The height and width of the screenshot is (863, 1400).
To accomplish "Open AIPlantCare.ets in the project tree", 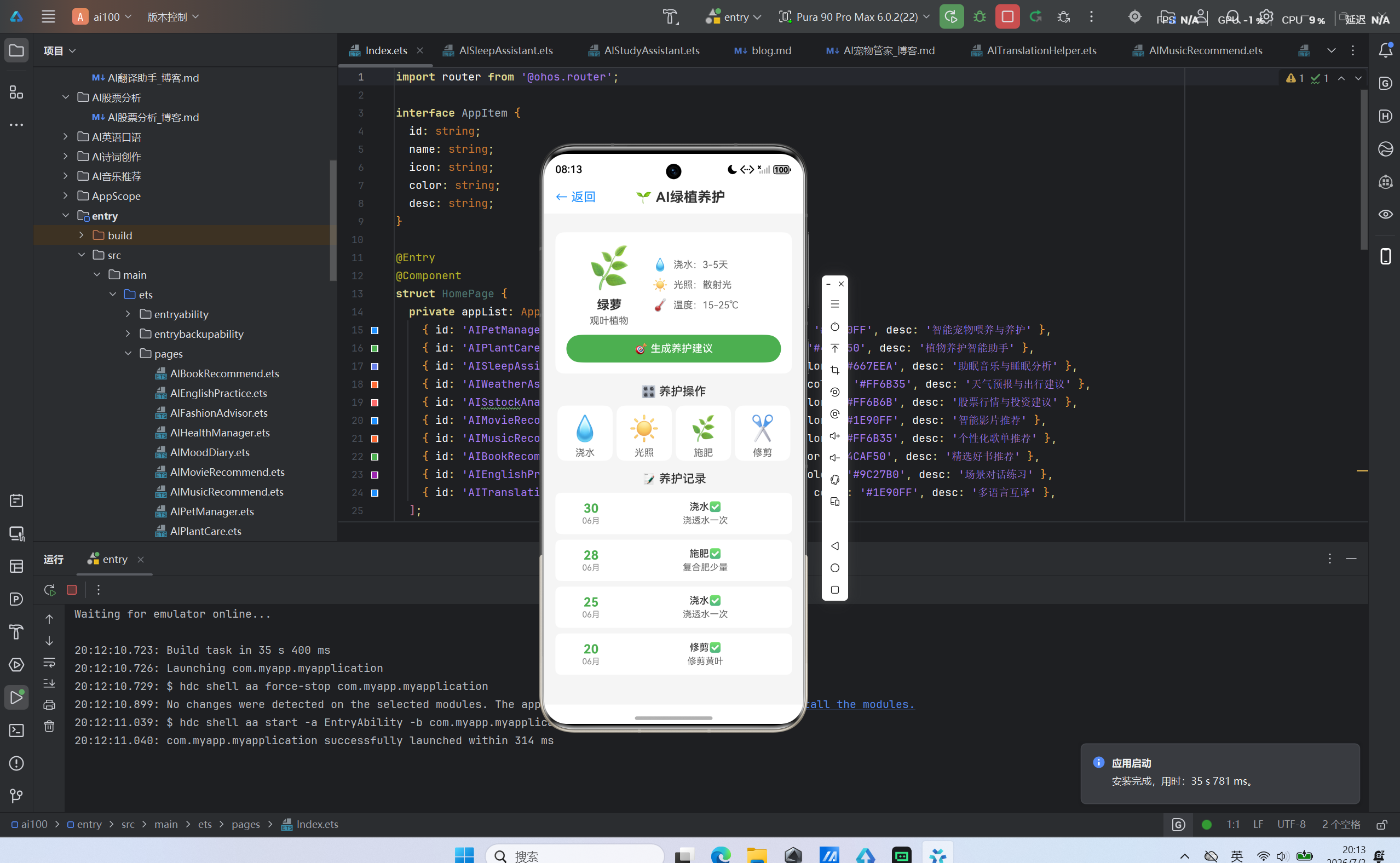I will pyautogui.click(x=198, y=531).
